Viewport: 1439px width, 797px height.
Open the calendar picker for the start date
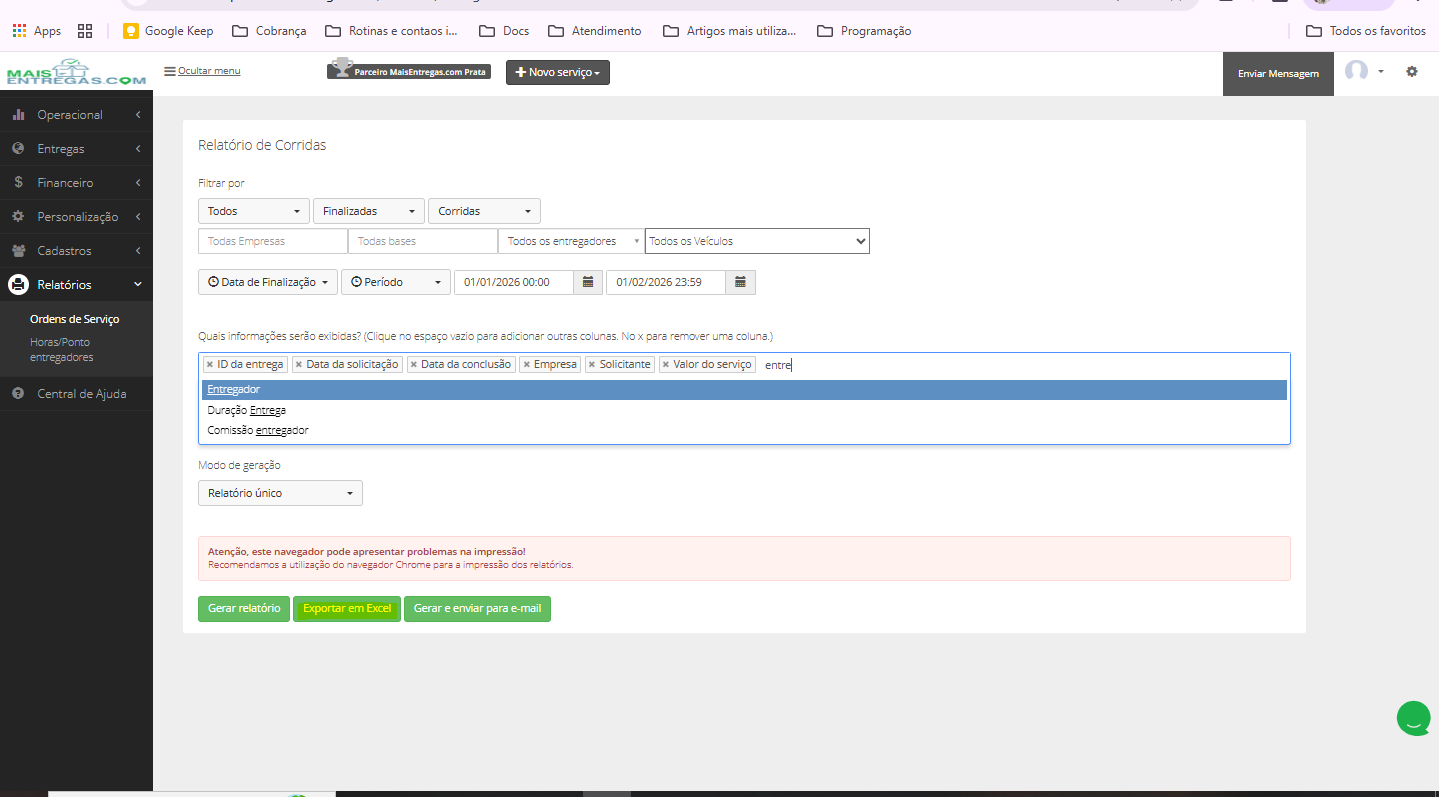click(x=588, y=283)
